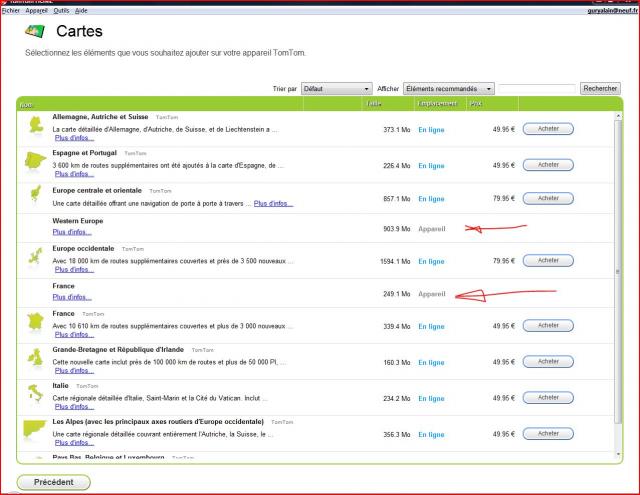Screen dimensions: 640x495
Task: Click the Europe occidentale map icon
Action: (36, 257)
